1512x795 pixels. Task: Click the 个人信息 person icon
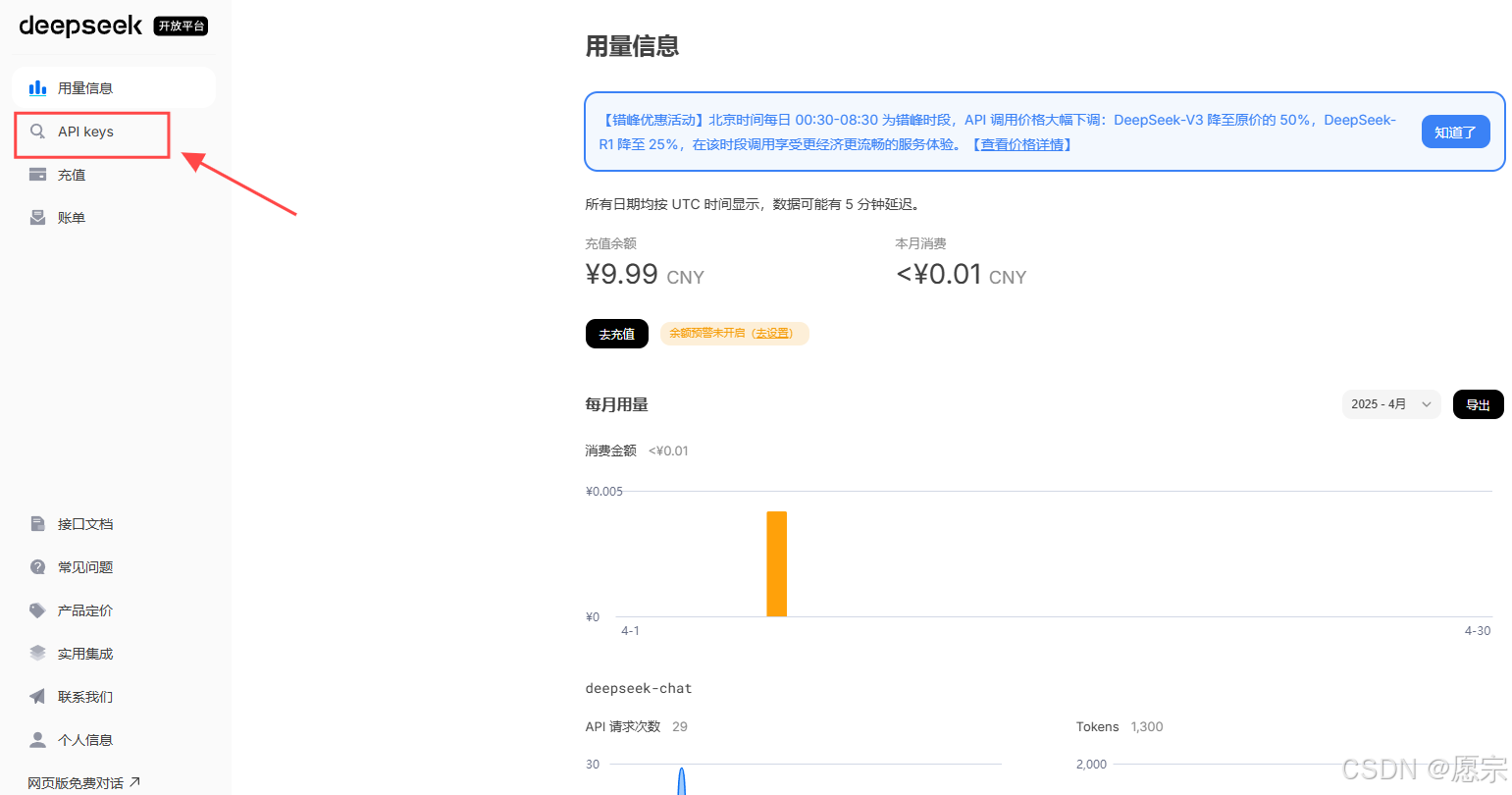tap(38, 740)
